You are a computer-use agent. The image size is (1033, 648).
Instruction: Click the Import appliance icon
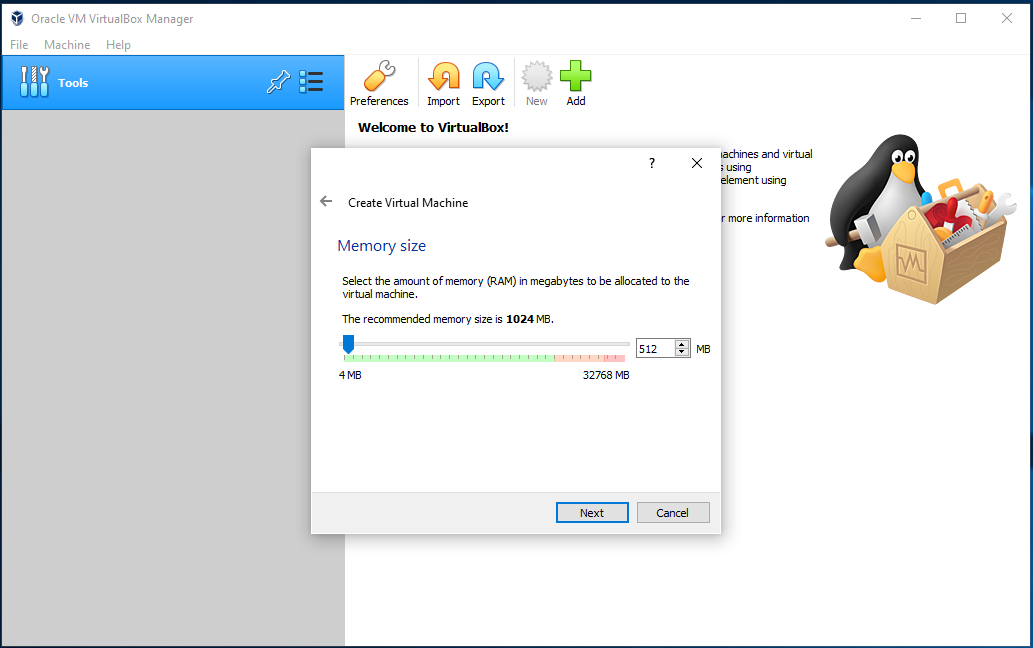tap(443, 84)
